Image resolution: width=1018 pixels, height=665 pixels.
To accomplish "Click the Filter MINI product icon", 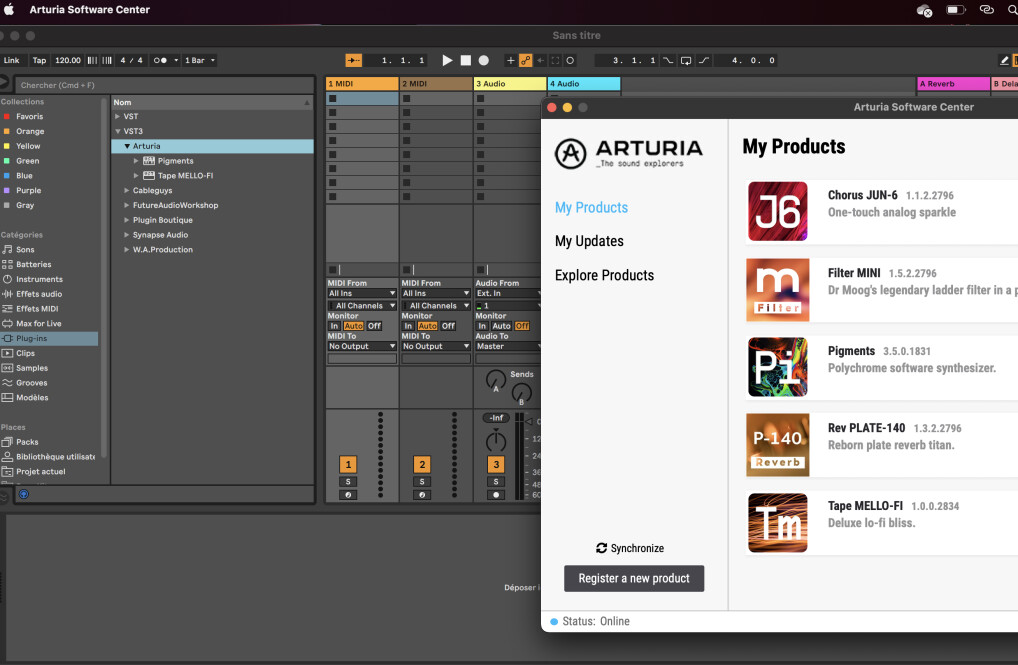I will point(777,289).
